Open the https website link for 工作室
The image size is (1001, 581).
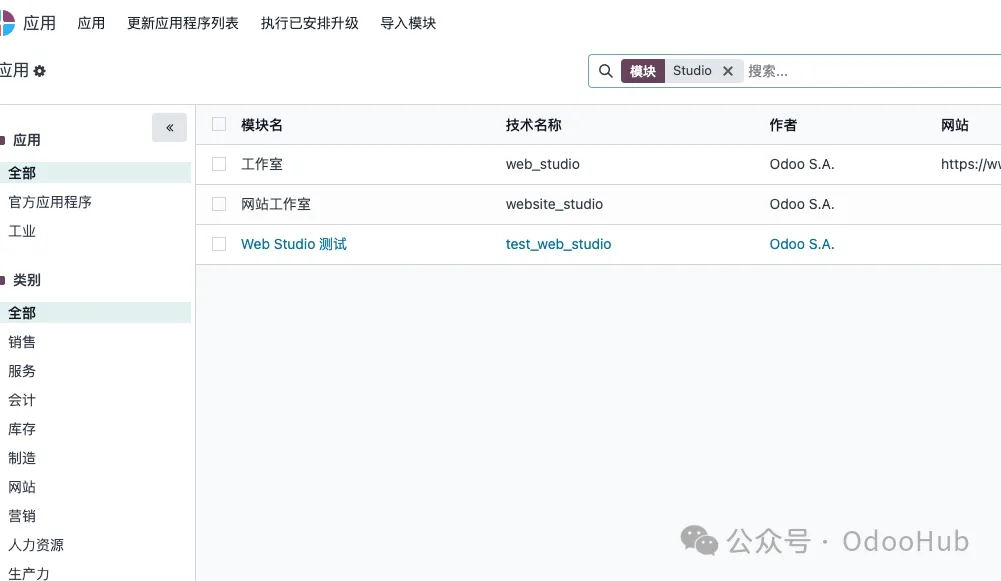click(x=970, y=164)
